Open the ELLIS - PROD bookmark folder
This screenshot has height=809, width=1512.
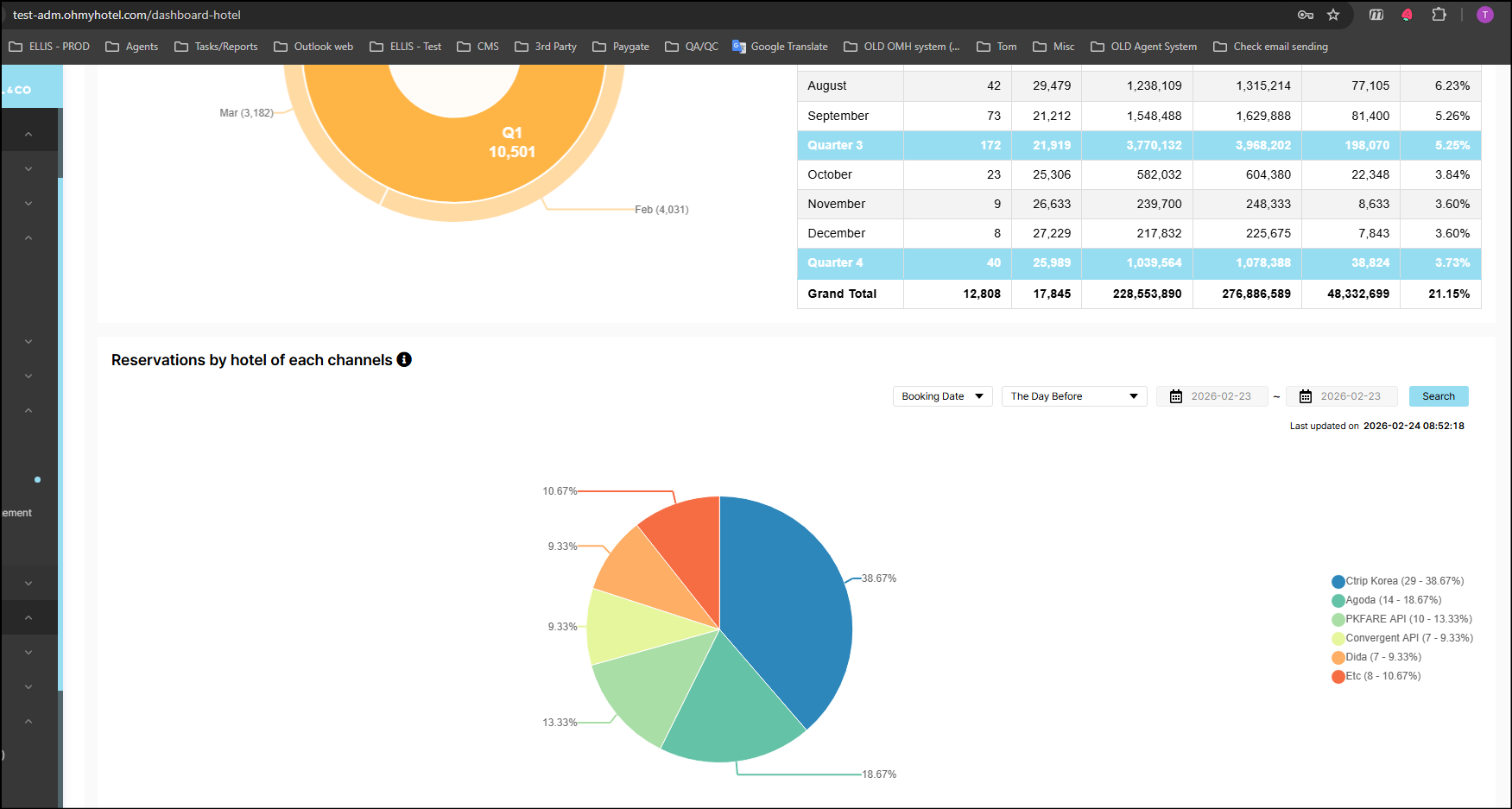tap(49, 47)
